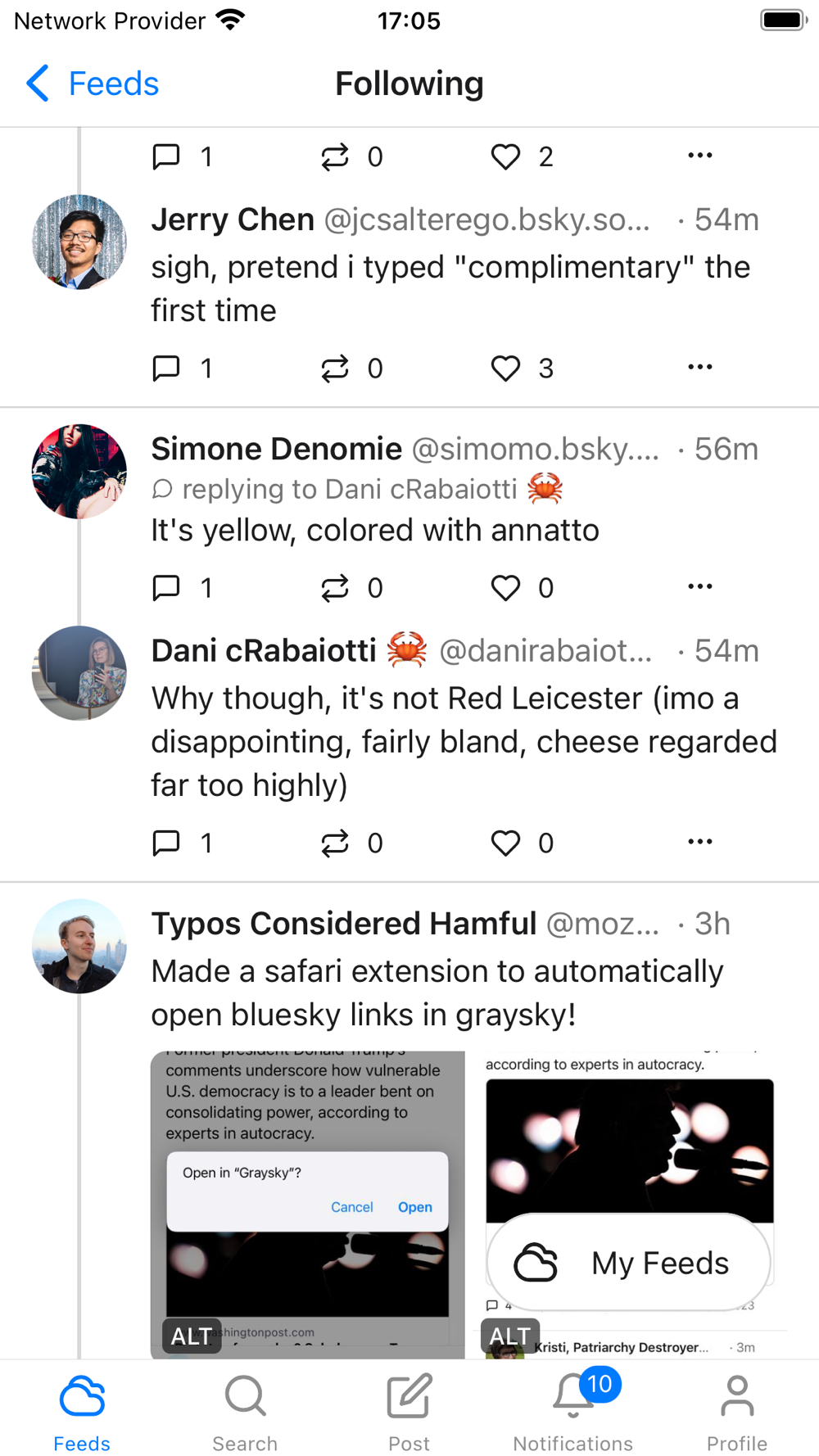Viewport: 819px width, 1456px height.
Task: Like Jerry Chen's post
Action: pyautogui.click(x=505, y=369)
